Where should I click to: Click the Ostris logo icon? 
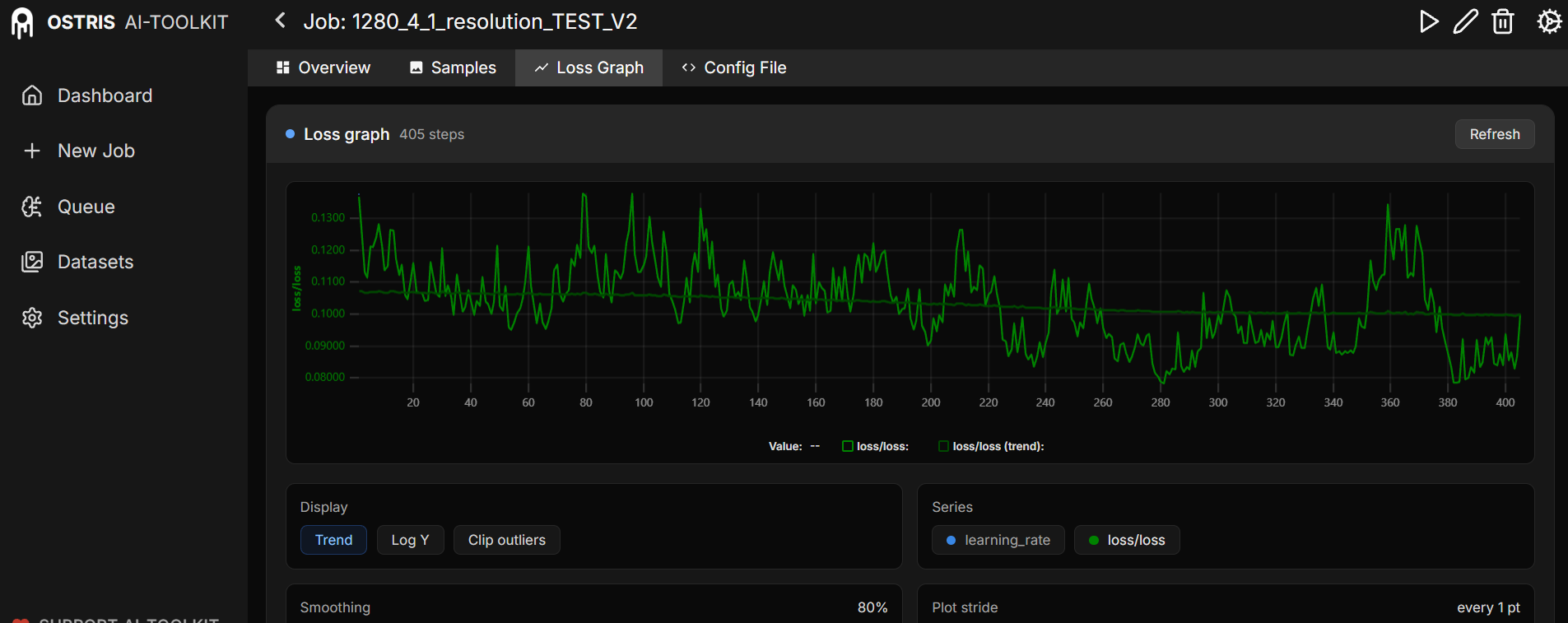[x=22, y=22]
